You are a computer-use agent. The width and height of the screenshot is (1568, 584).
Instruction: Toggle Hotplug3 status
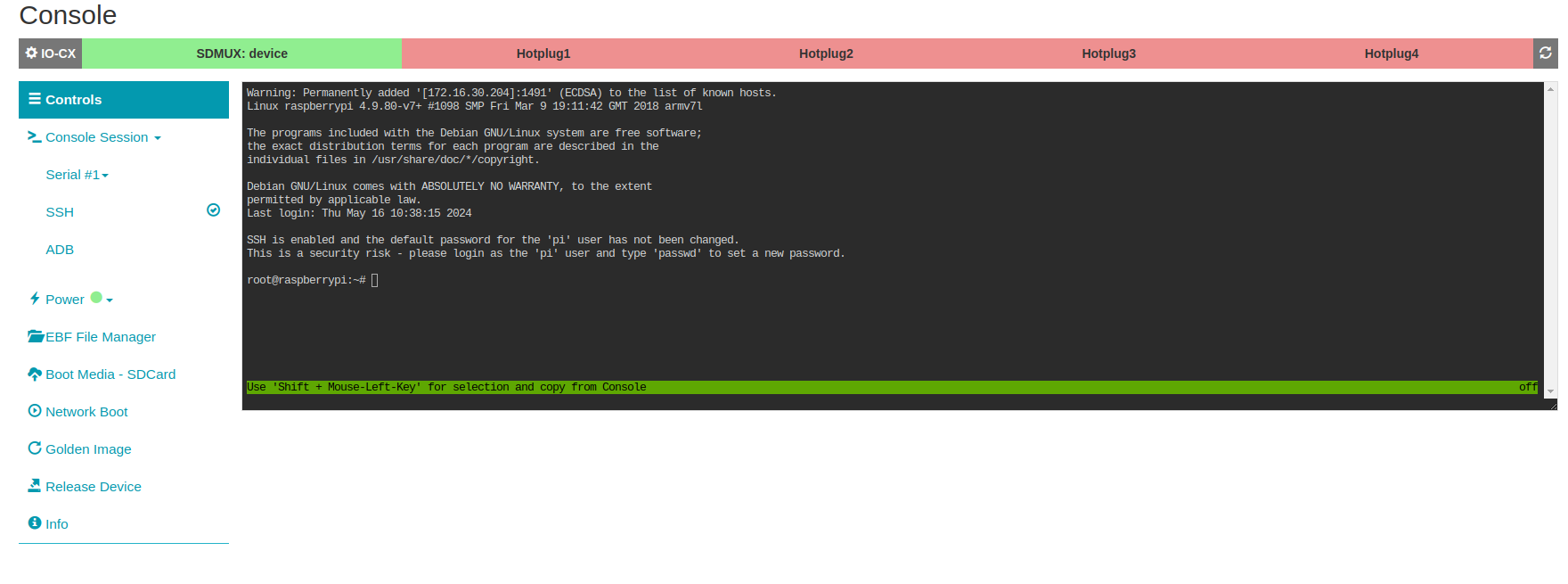1108,53
